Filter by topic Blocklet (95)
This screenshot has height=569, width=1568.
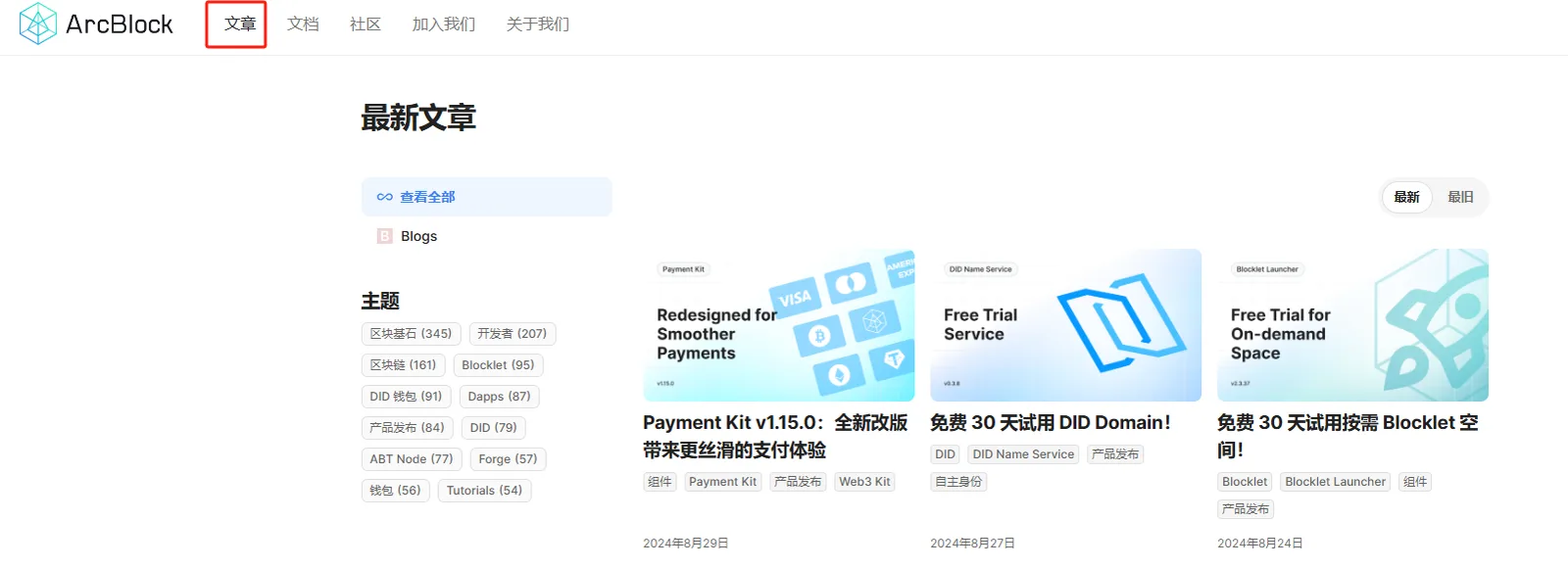point(499,365)
